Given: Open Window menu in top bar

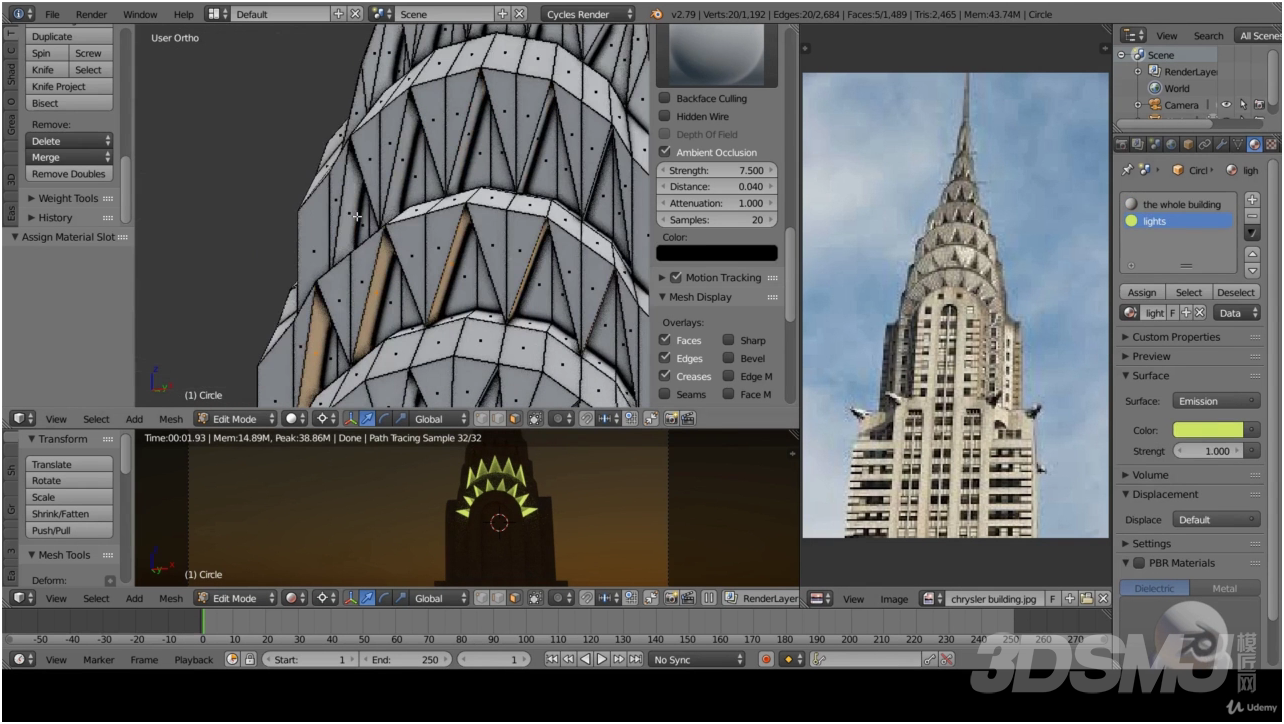Looking at the screenshot, I should pyautogui.click(x=140, y=15).
